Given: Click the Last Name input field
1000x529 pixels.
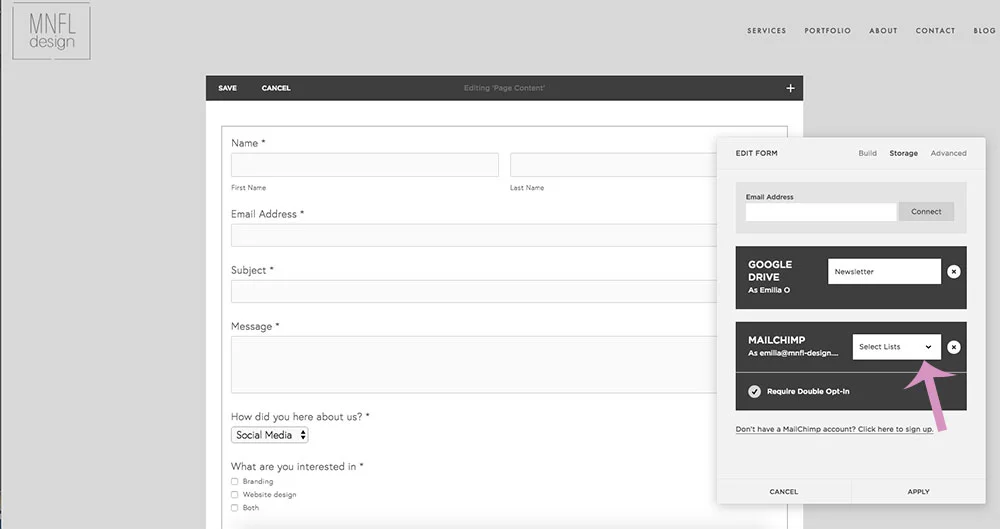Looking at the screenshot, I should (x=614, y=165).
